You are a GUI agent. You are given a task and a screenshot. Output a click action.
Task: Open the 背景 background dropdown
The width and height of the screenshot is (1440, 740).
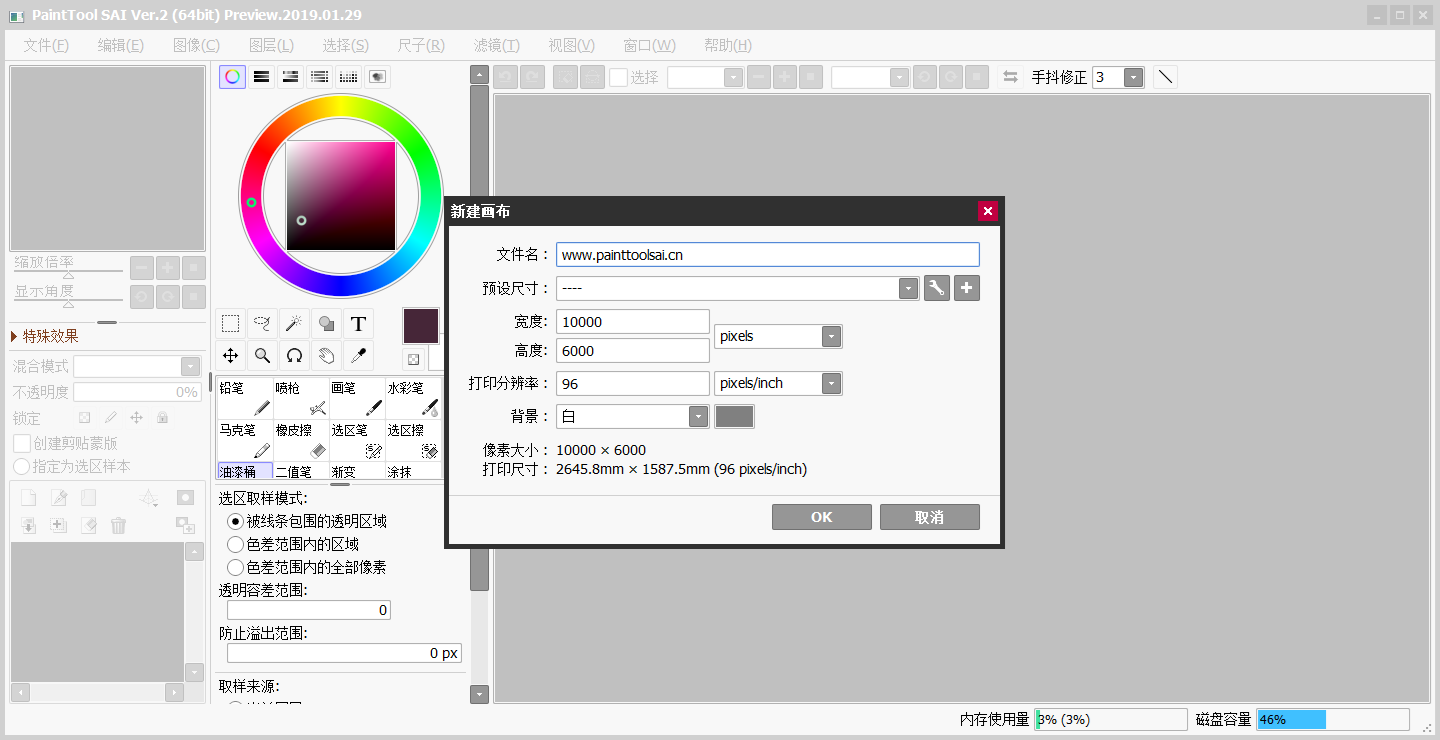pos(698,416)
